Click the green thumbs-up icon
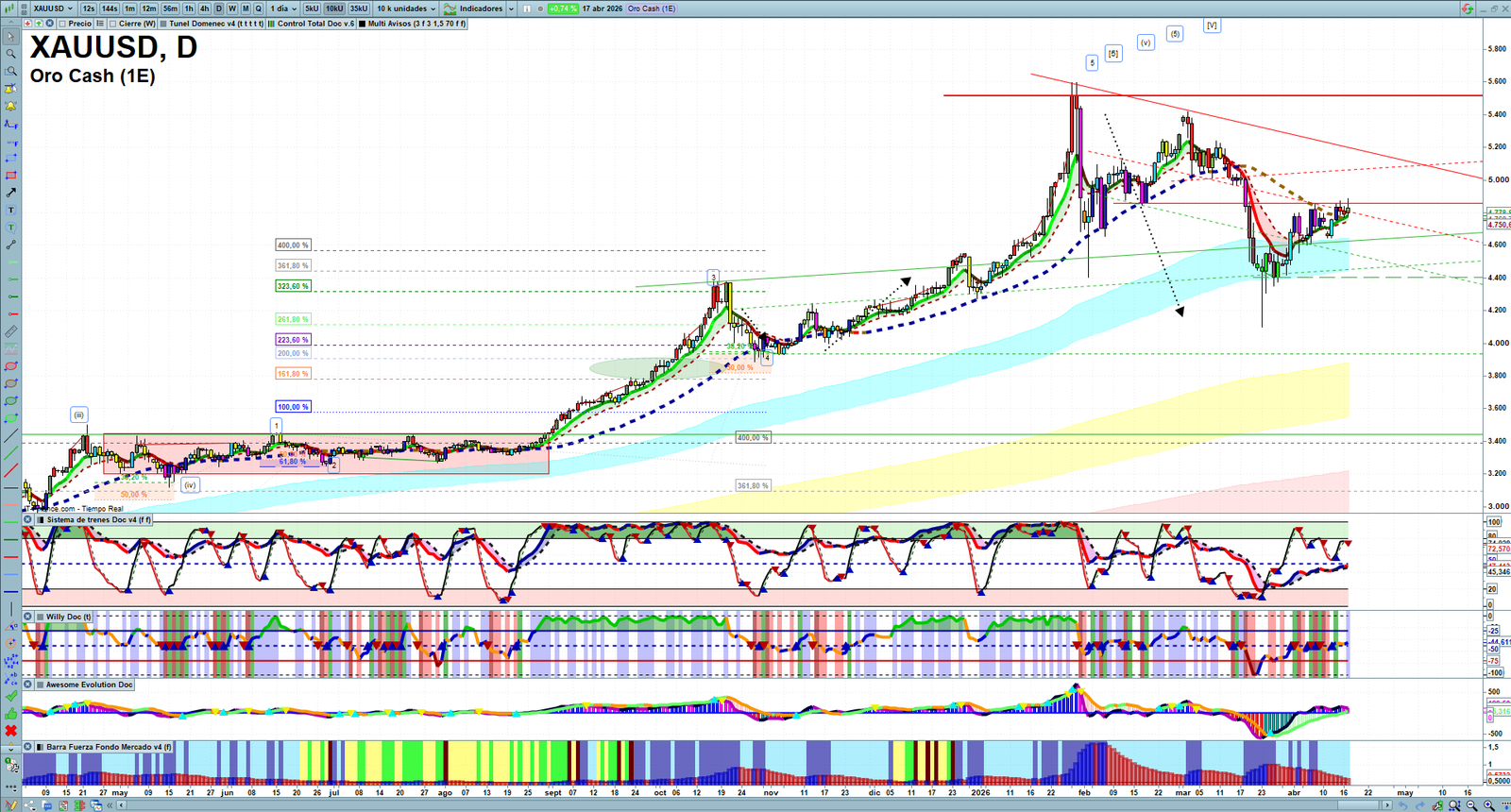 pos(11,713)
